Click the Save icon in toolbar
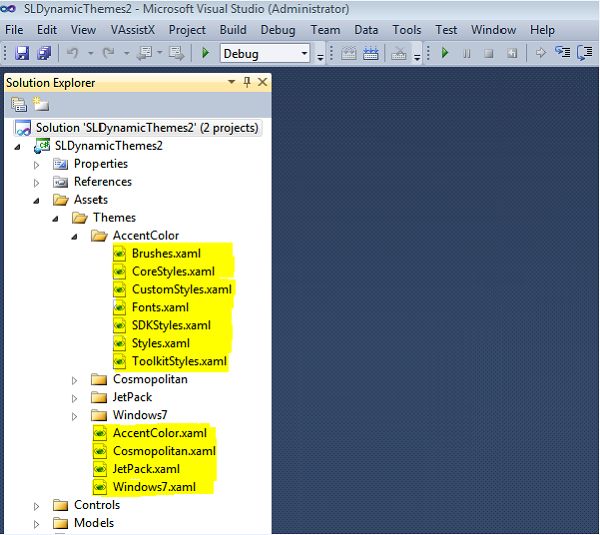The image size is (600, 535). tap(22, 53)
